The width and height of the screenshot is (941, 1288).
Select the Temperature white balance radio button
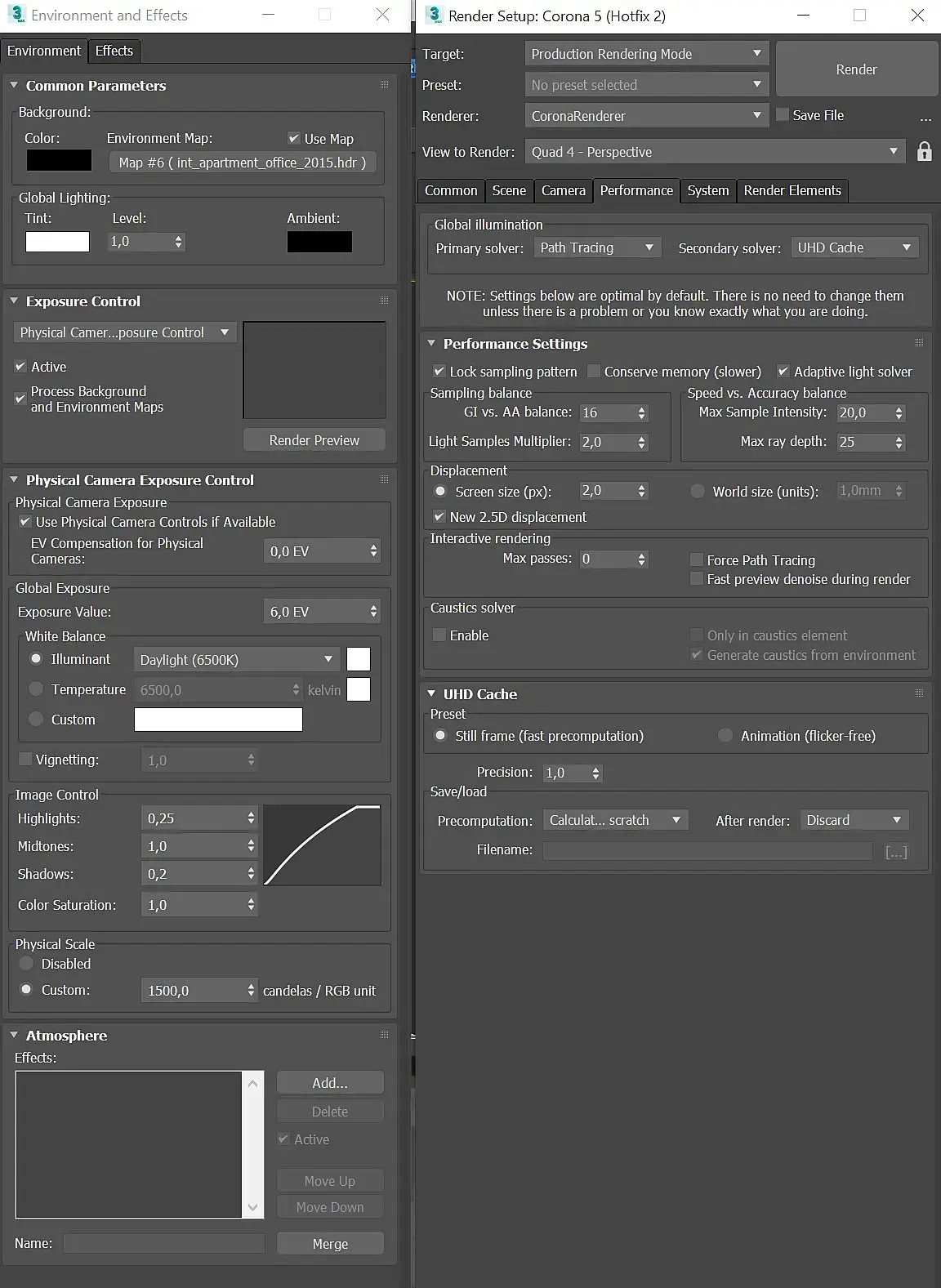(x=36, y=689)
